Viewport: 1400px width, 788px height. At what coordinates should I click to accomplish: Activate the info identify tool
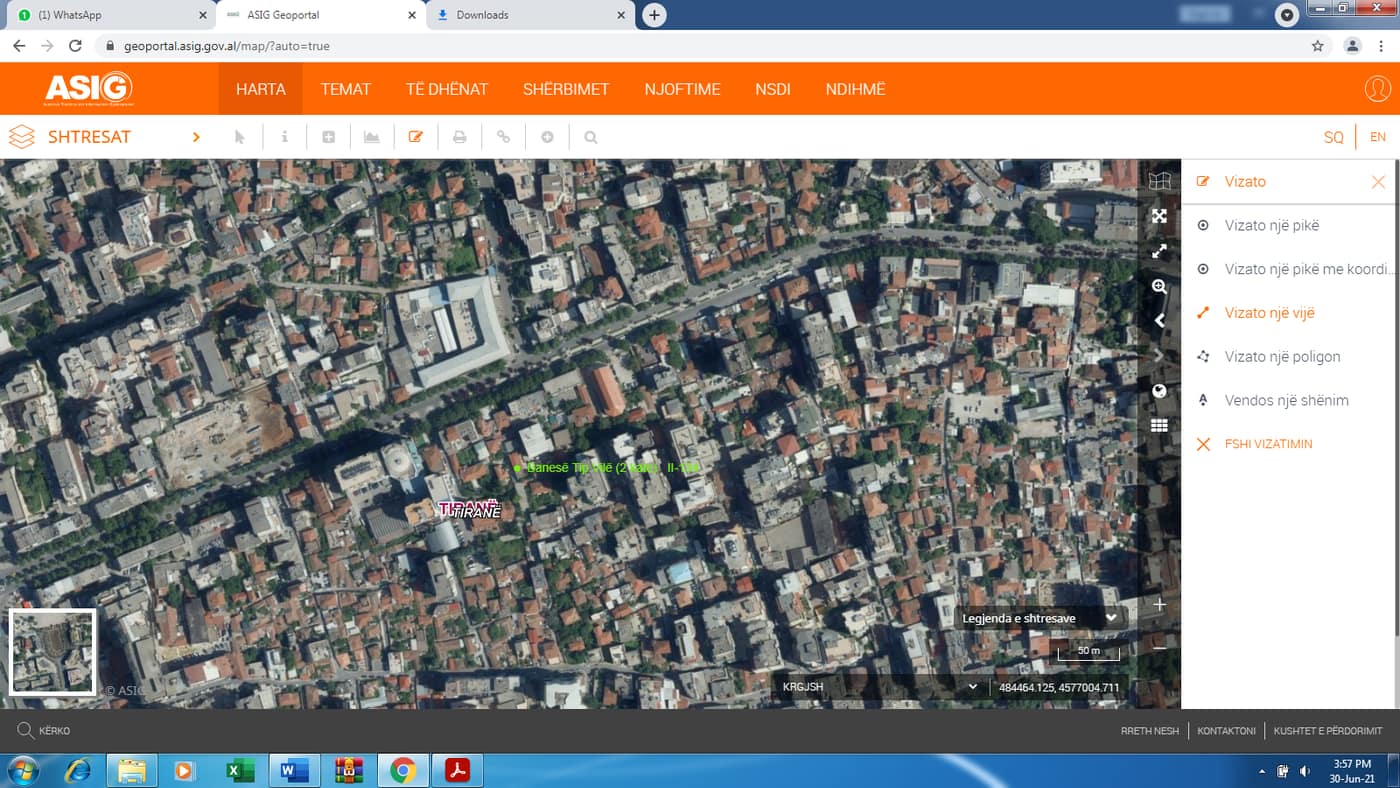click(284, 137)
